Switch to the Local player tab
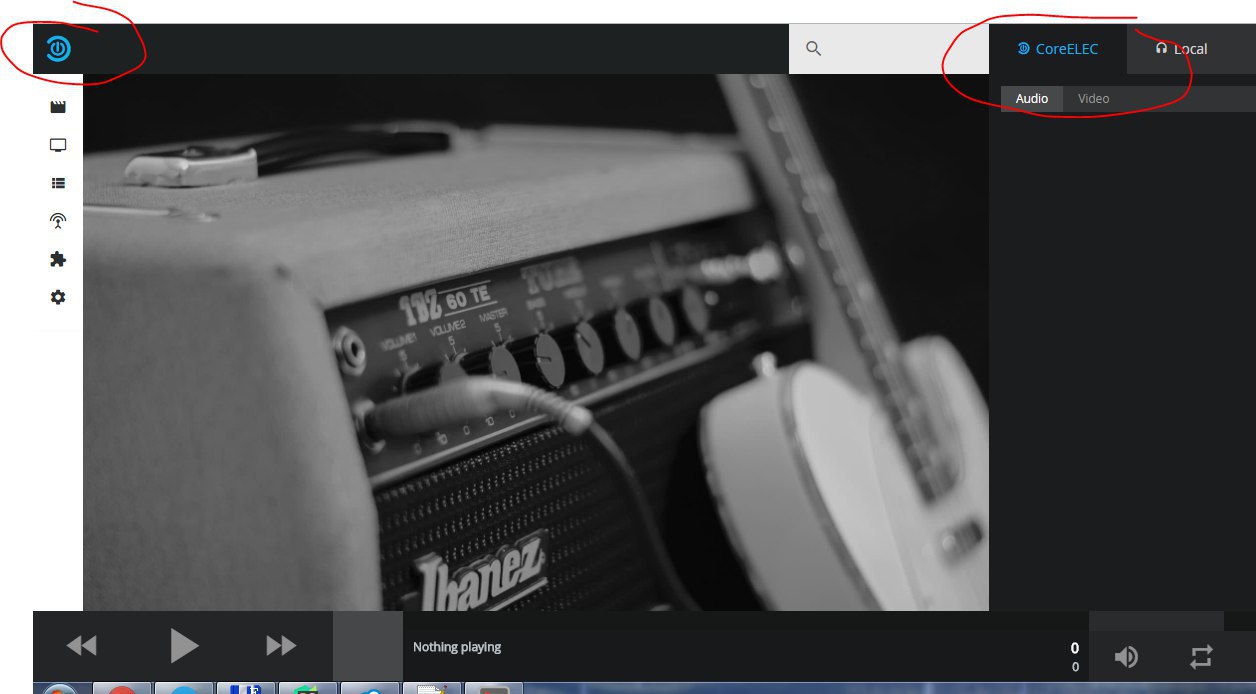 click(x=1181, y=49)
